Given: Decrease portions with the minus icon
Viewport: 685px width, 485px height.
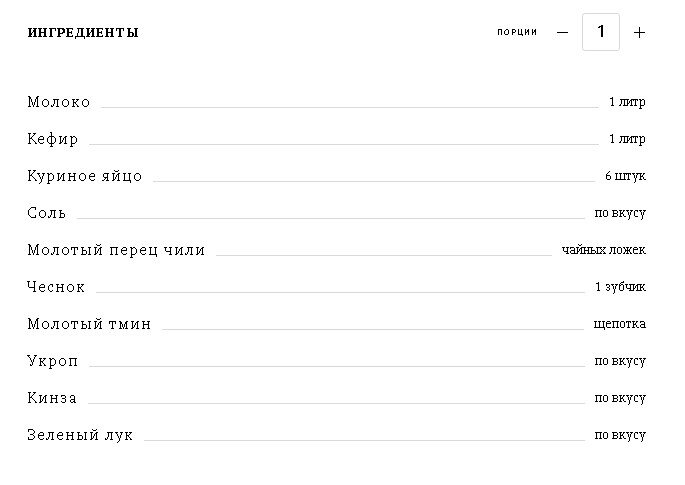Looking at the screenshot, I should (x=563, y=32).
